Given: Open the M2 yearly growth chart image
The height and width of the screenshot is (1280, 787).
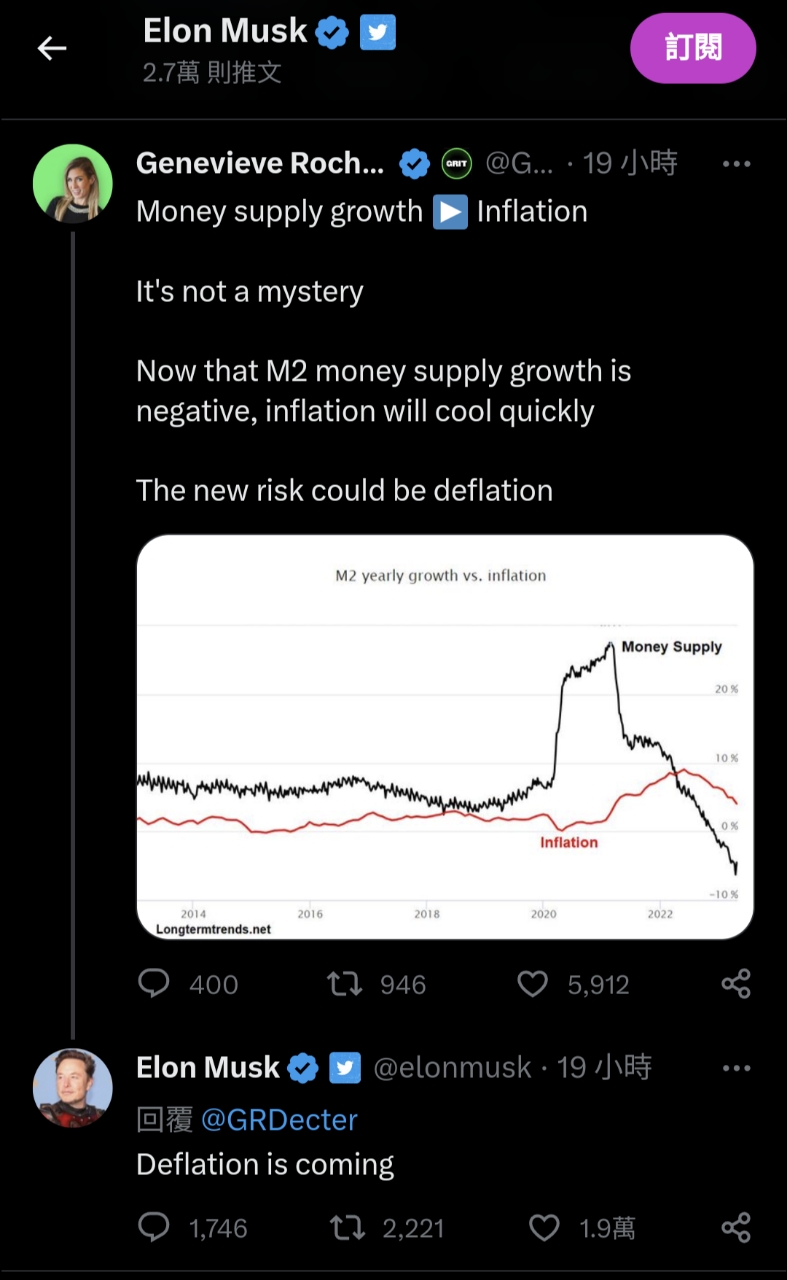Looking at the screenshot, I should tap(444, 737).
